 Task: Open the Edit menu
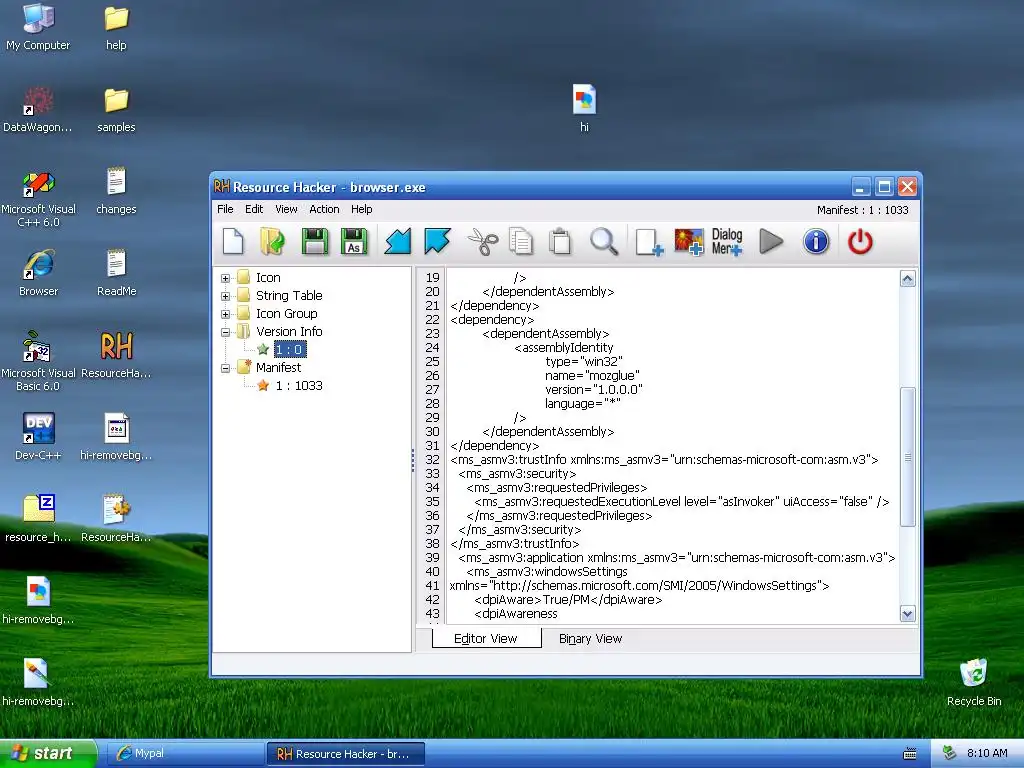point(254,209)
